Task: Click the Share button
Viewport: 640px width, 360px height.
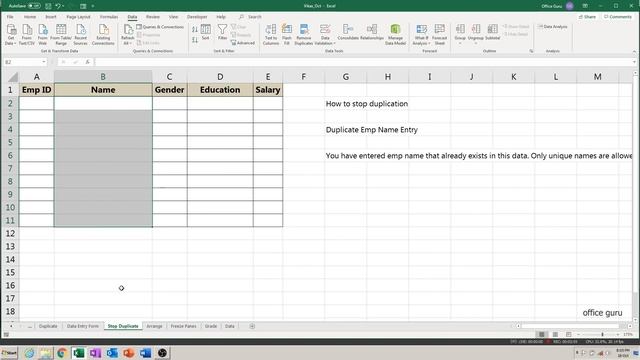Action: pyautogui.click(x=587, y=17)
